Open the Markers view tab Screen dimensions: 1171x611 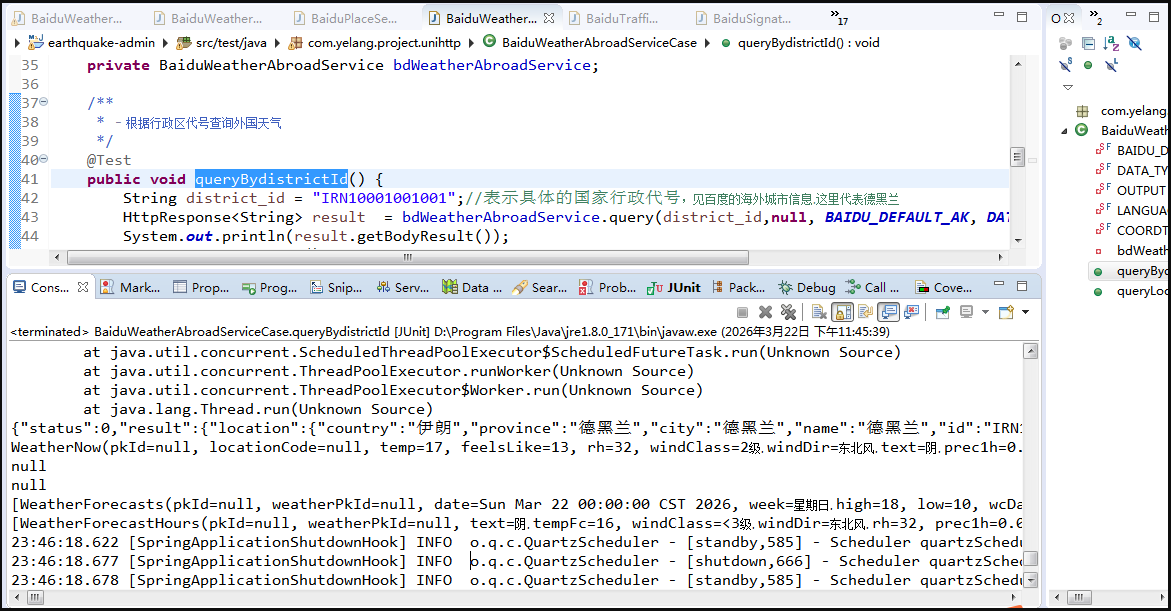coord(131,287)
